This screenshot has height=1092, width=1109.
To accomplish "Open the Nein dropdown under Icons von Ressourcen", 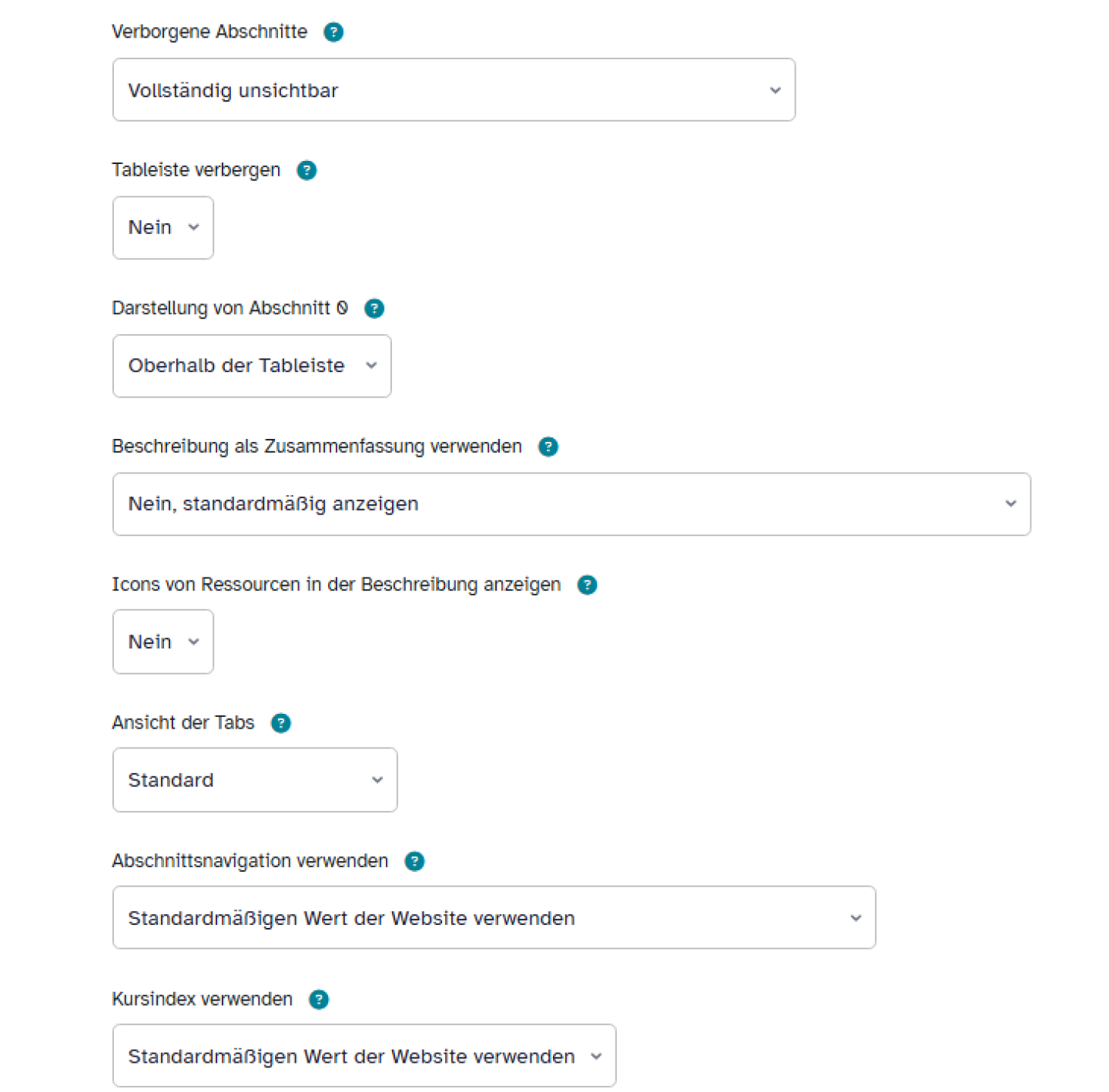I will click(x=162, y=641).
